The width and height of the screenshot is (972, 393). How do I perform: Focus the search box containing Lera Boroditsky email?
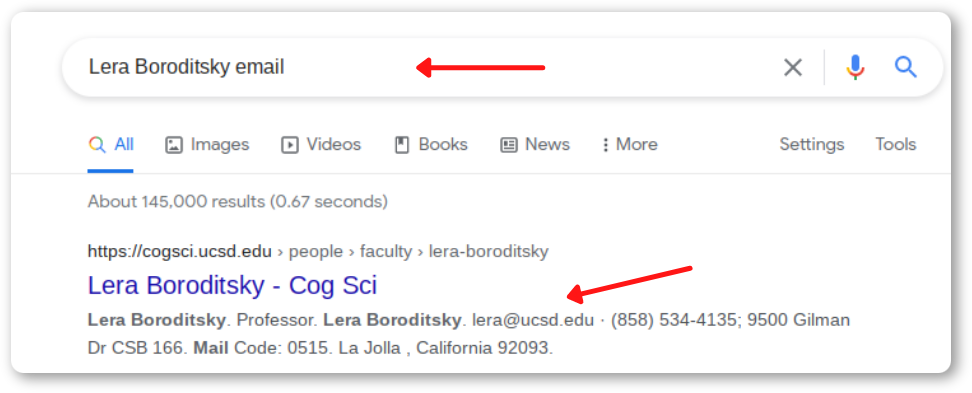(422, 67)
